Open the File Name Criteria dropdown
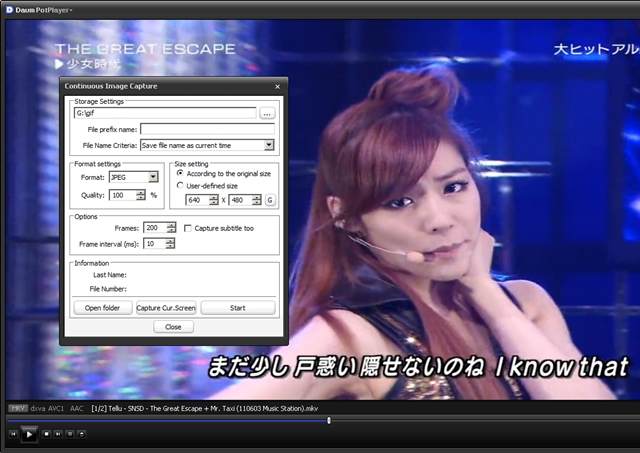 269,145
